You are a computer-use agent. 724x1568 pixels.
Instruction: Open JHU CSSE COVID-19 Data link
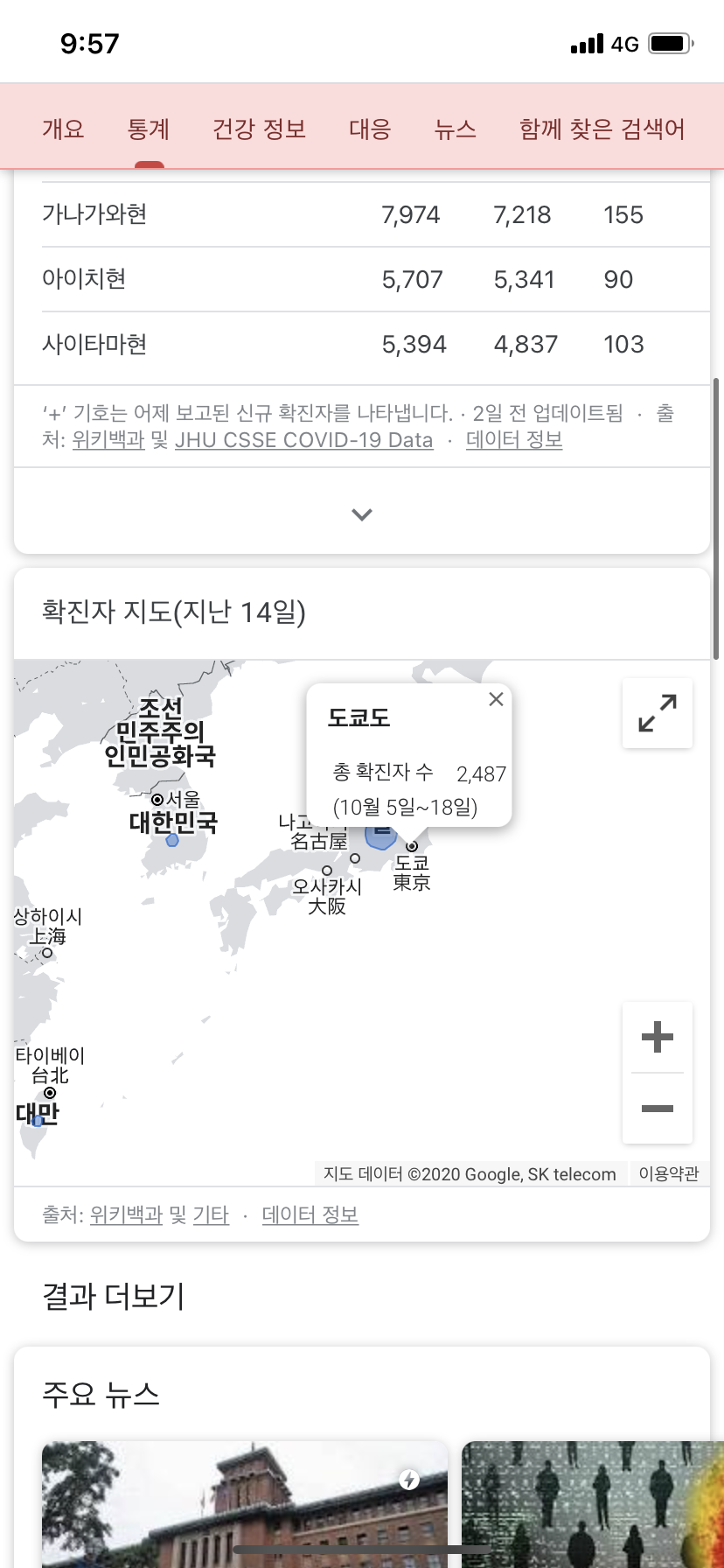point(303,440)
